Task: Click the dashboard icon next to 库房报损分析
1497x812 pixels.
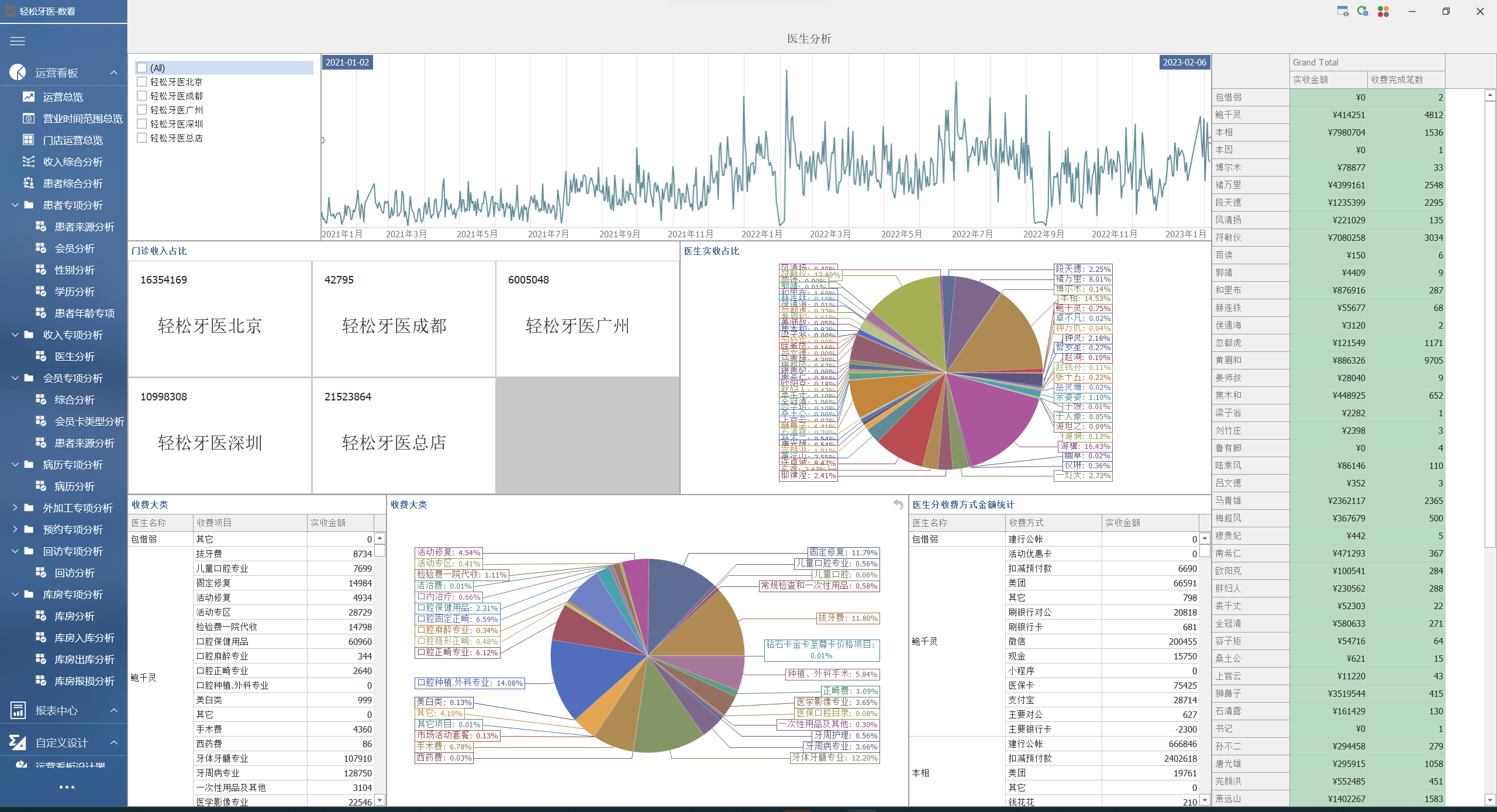Action: point(41,680)
